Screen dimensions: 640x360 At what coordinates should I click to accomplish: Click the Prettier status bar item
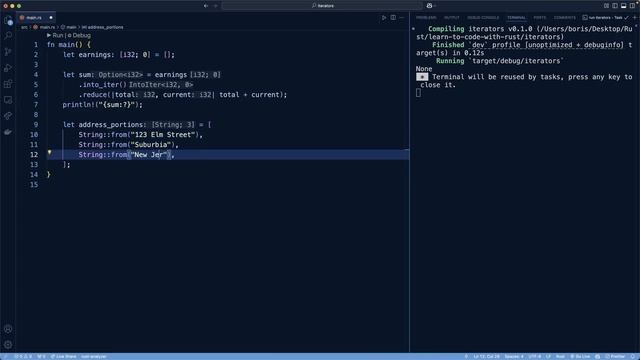pyautogui.click(x=615, y=356)
